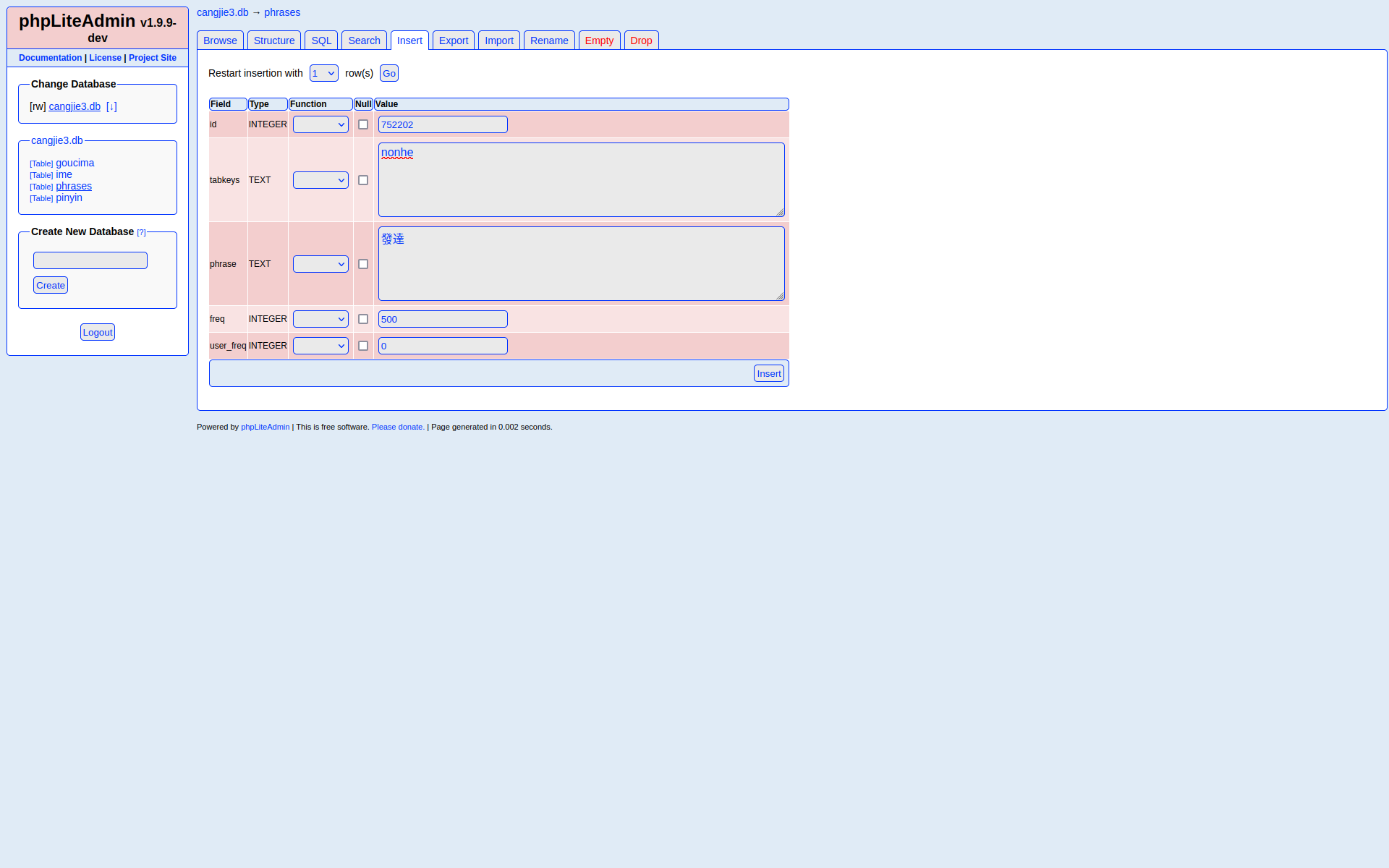Open the goucima table link
This screenshot has height=868, width=1389.
(75, 163)
